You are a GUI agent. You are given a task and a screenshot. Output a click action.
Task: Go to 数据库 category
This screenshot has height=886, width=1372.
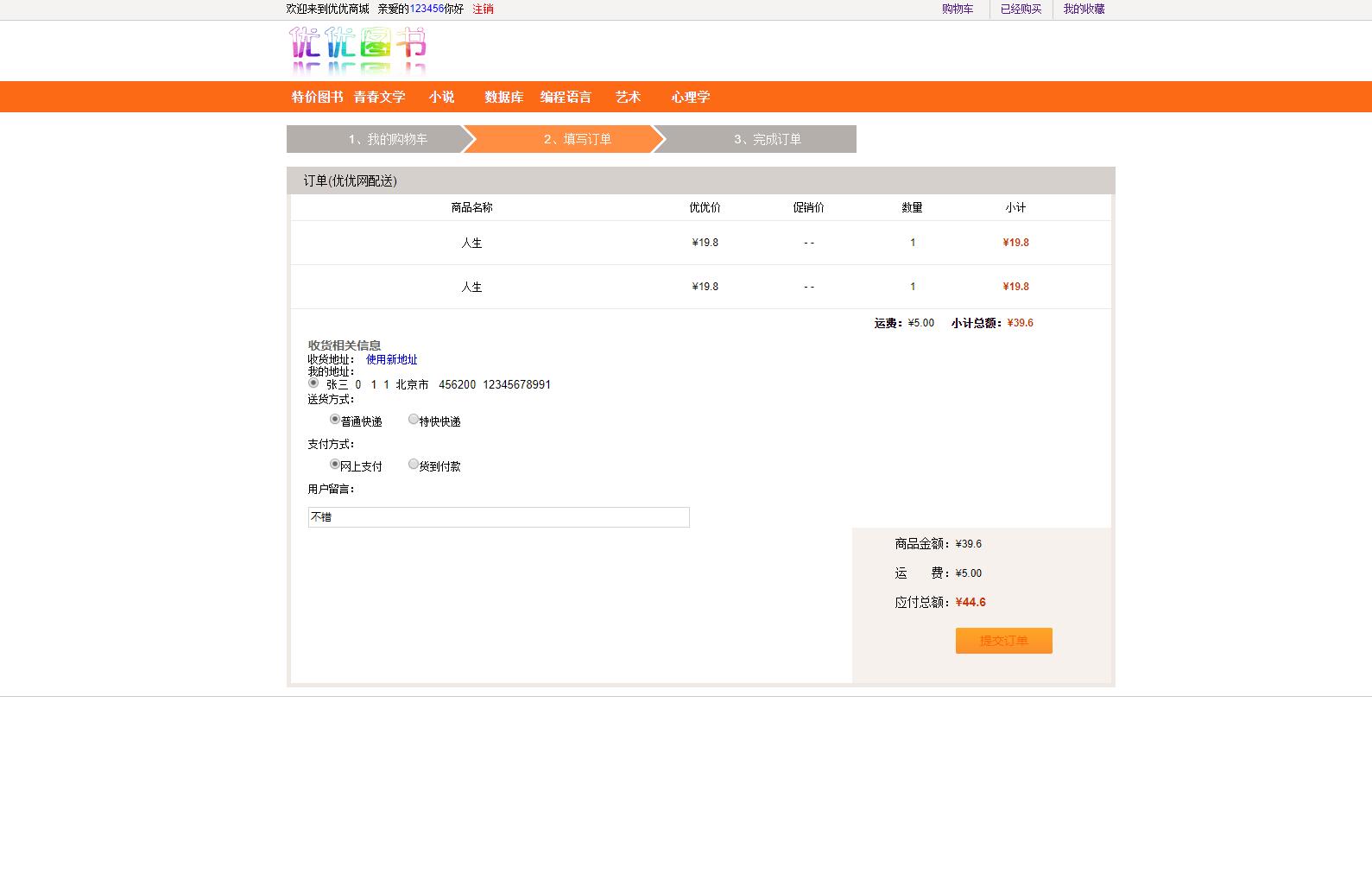tap(503, 97)
